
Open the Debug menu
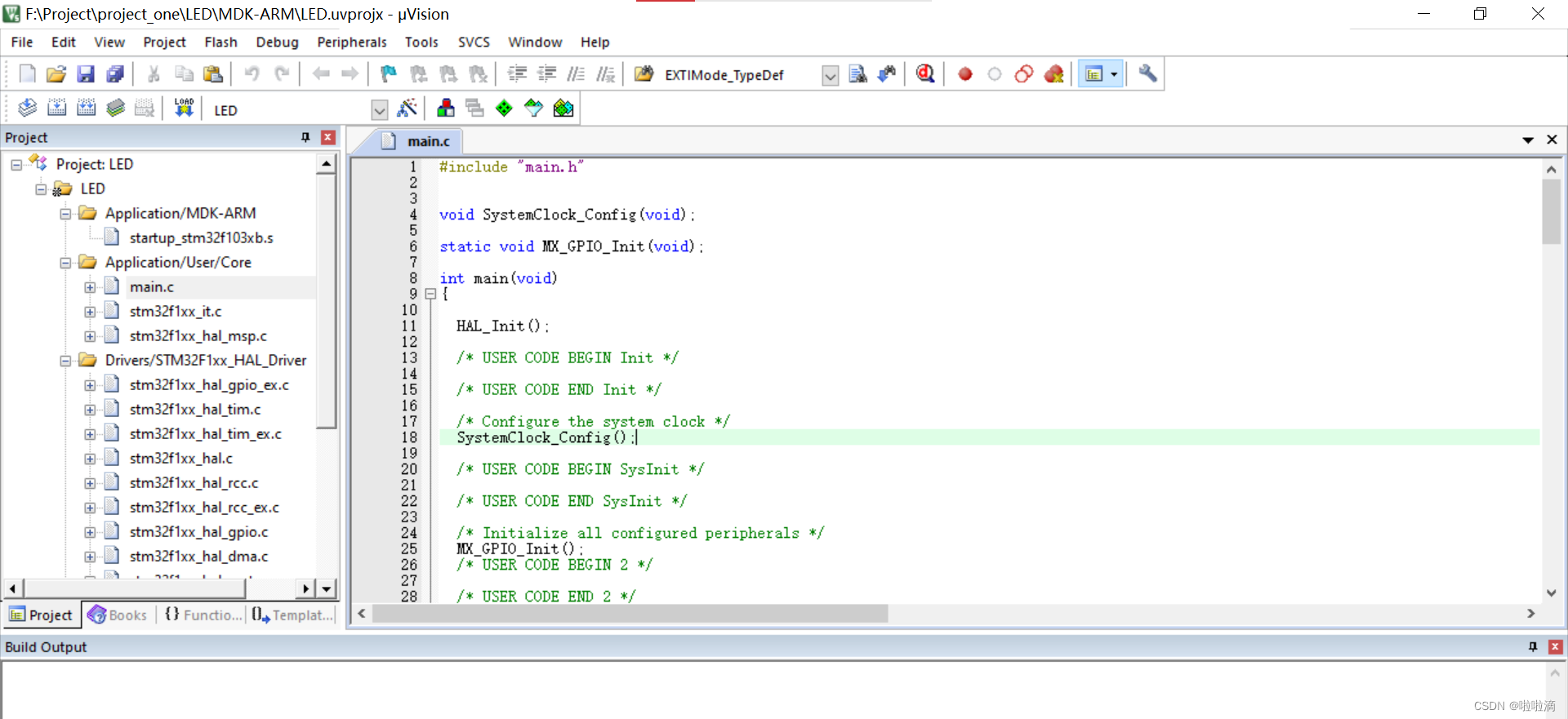point(277,42)
